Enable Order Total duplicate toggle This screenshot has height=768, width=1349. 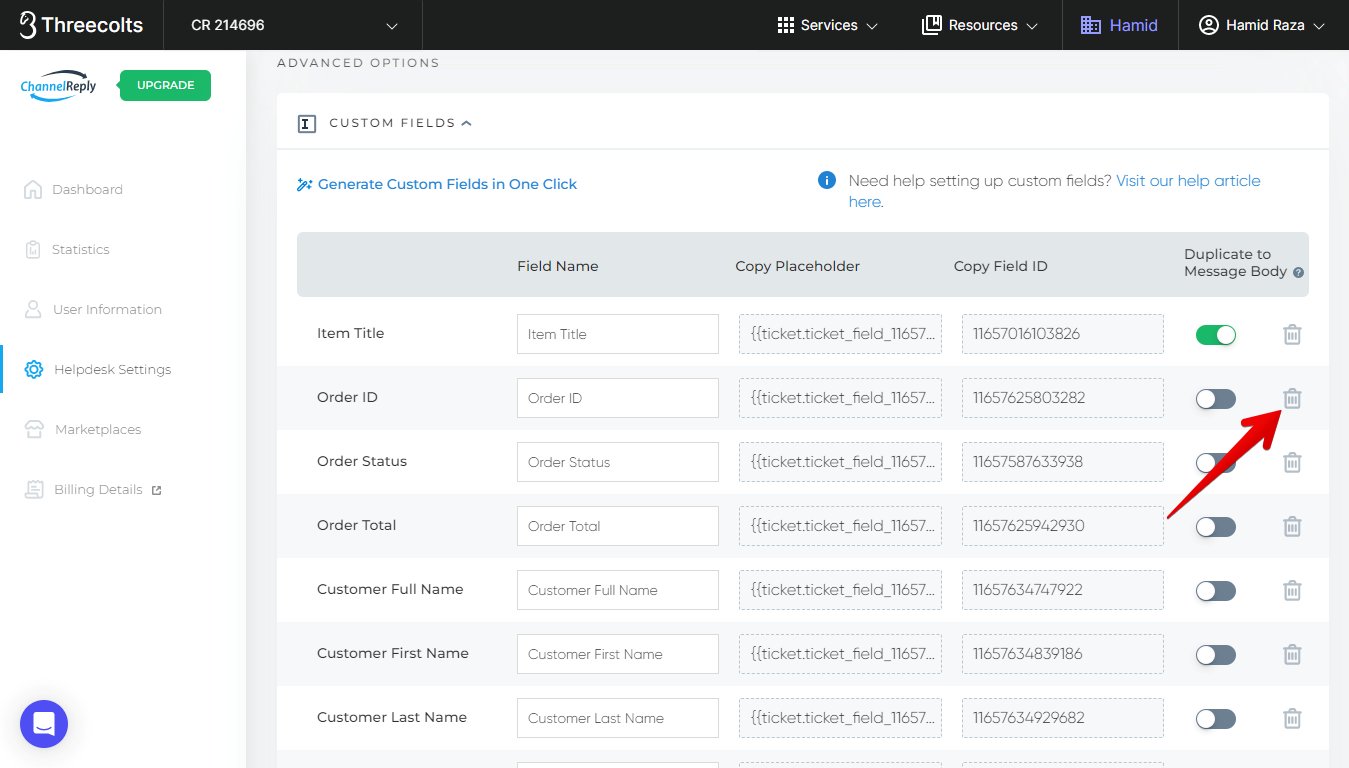pyautogui.click(x=1216, y=527)
